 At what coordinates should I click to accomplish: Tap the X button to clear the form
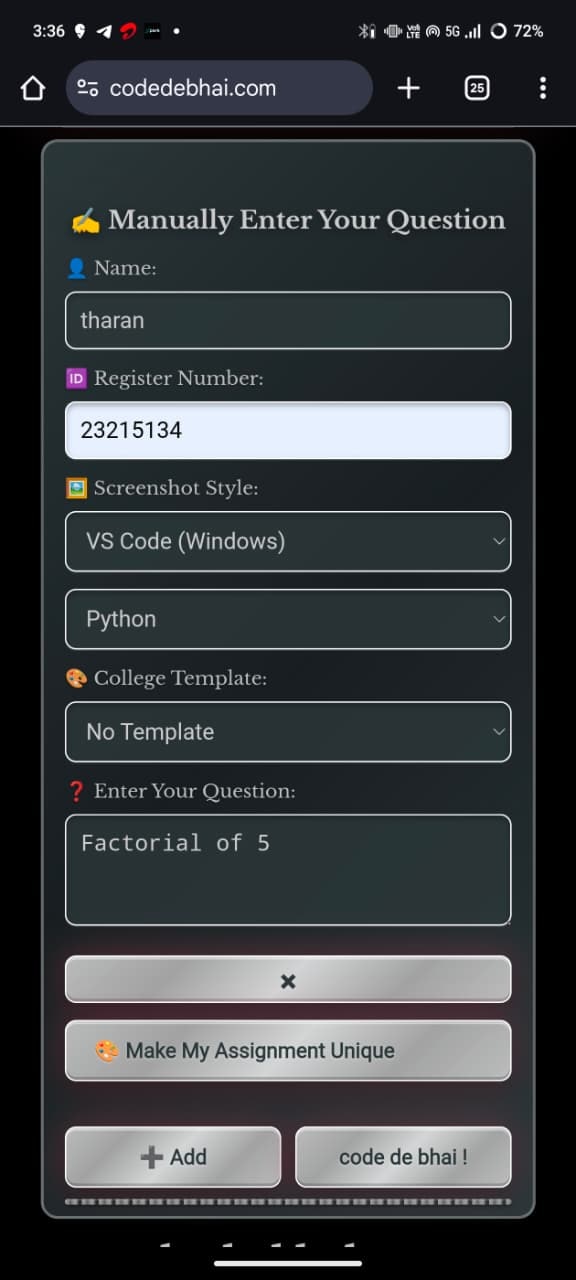(x=288, y=979)
